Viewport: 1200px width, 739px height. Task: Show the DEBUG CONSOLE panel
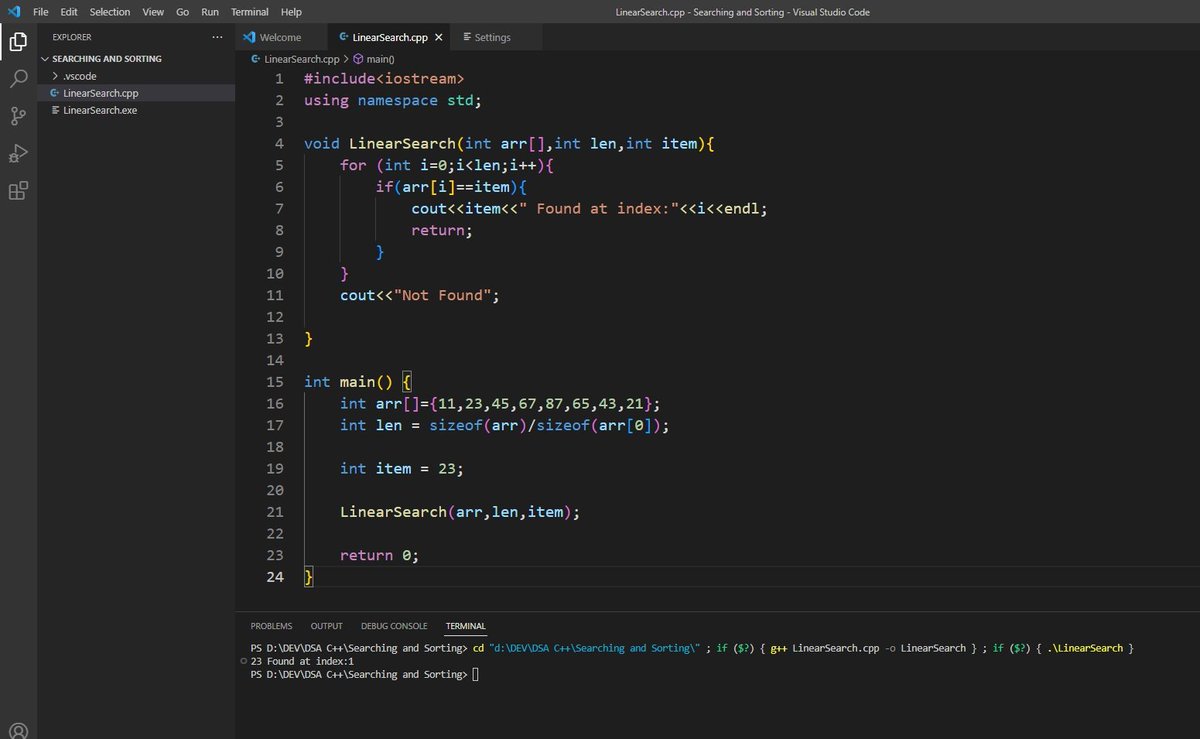(394, 626)
